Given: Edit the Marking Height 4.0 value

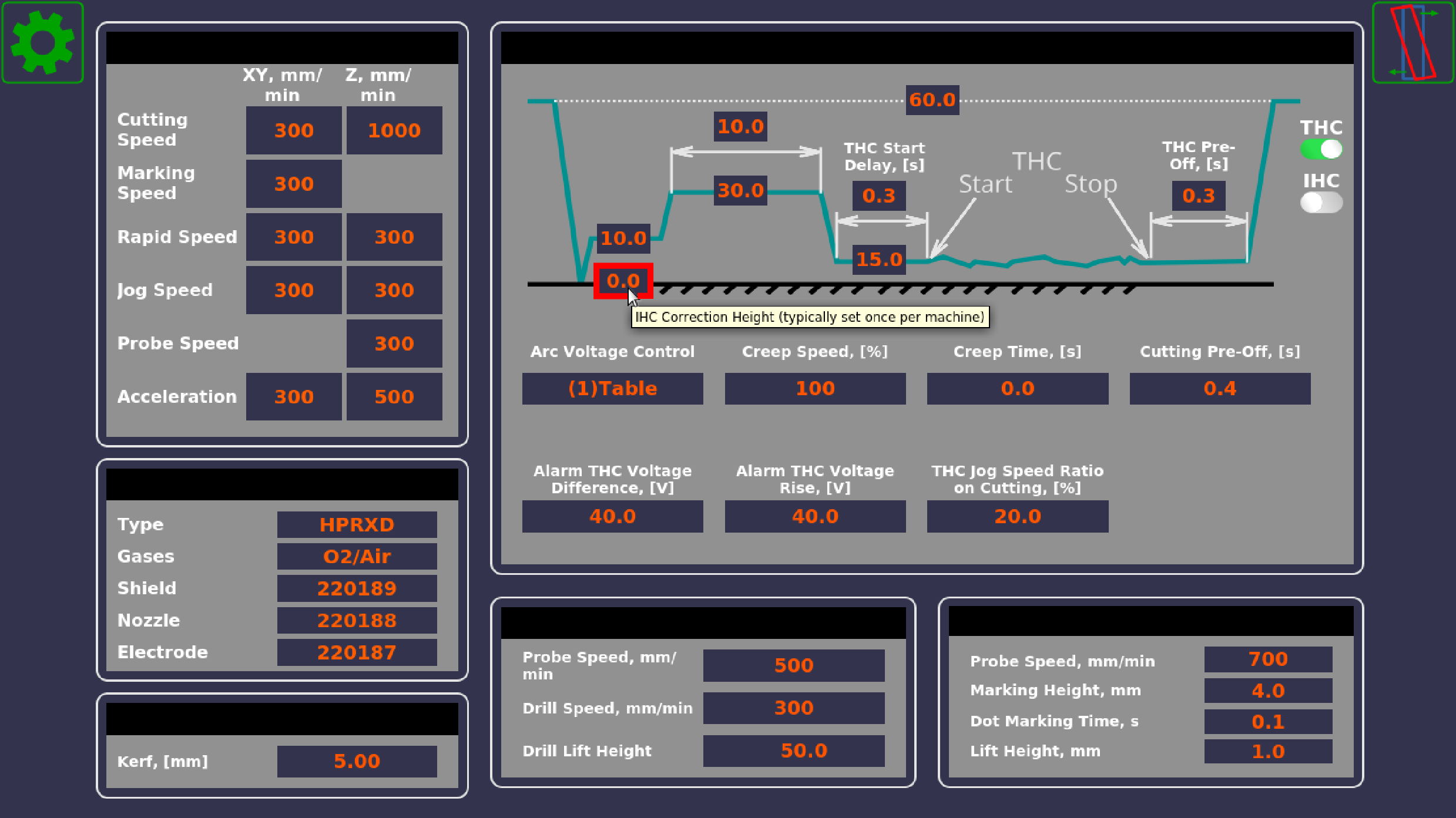Looking at the screenshot, I should pos(1268,691).
